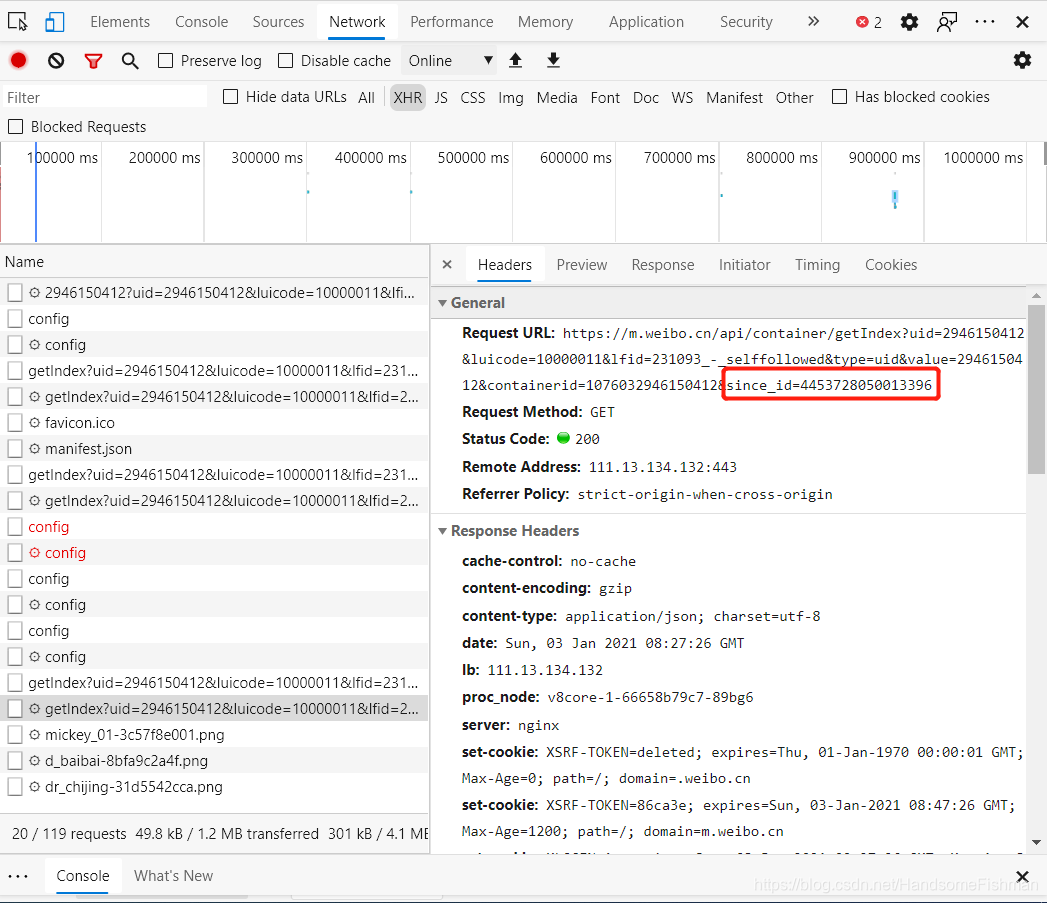This screenshot has width=1047, height=903.
Task: Activate the inspect element picker icon
Action: point(17,22)
